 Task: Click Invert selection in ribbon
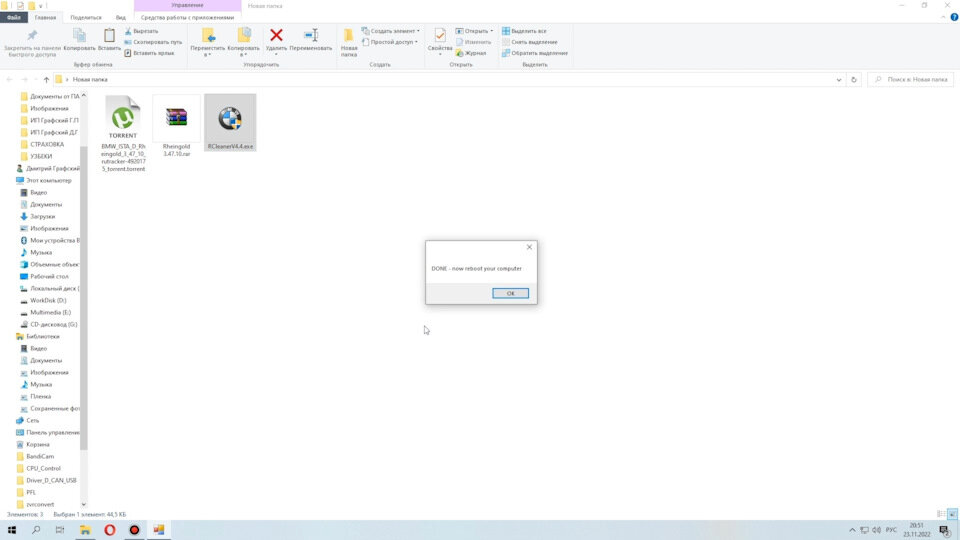point(535,53)
